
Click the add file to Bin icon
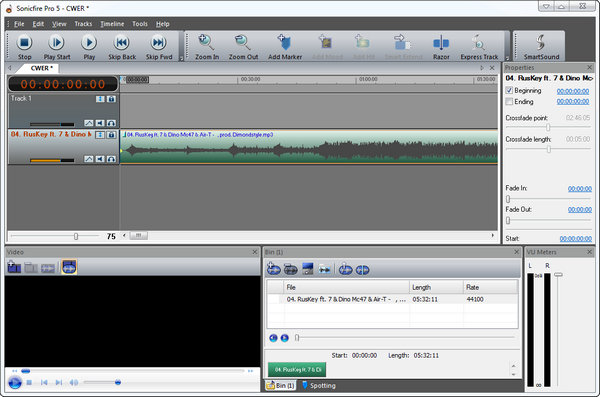click(274, 269)
